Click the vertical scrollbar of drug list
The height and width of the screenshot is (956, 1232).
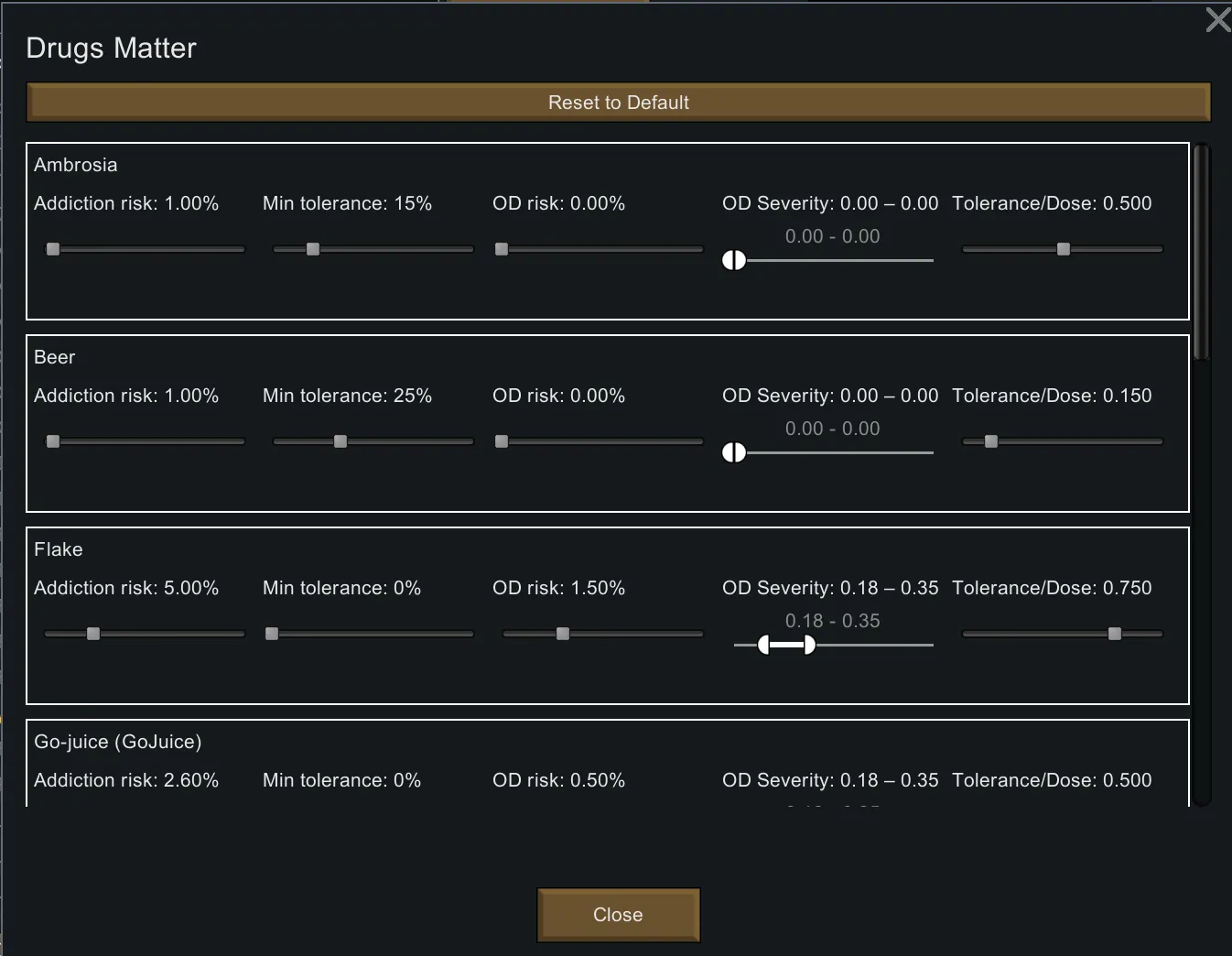coord(1202,252)
